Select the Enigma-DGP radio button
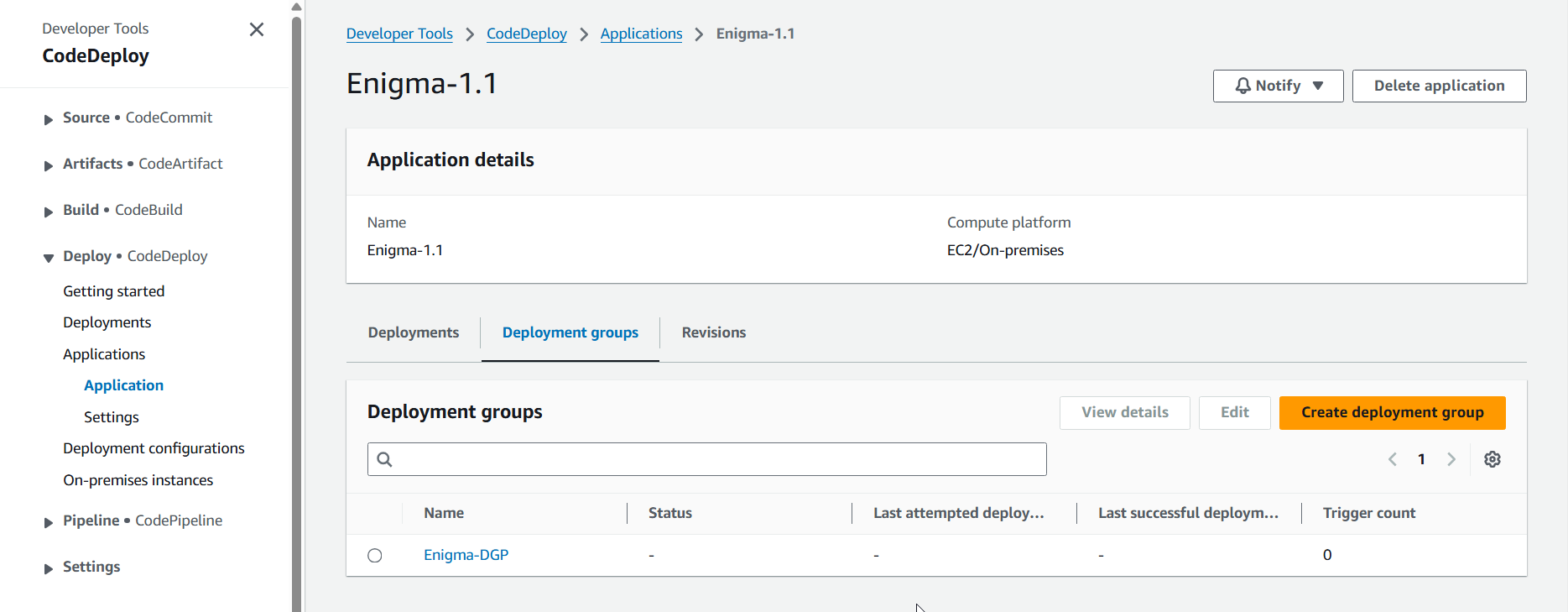1568x612 pixels. coord(375,556)
